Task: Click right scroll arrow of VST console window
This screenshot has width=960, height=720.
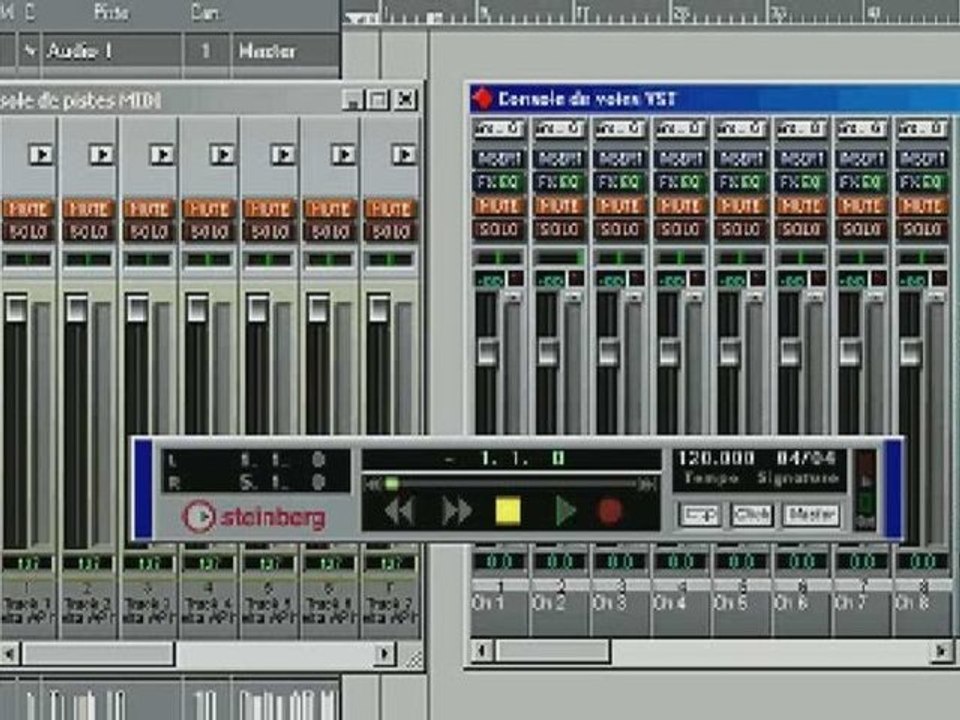Action: tap(942, 650)
